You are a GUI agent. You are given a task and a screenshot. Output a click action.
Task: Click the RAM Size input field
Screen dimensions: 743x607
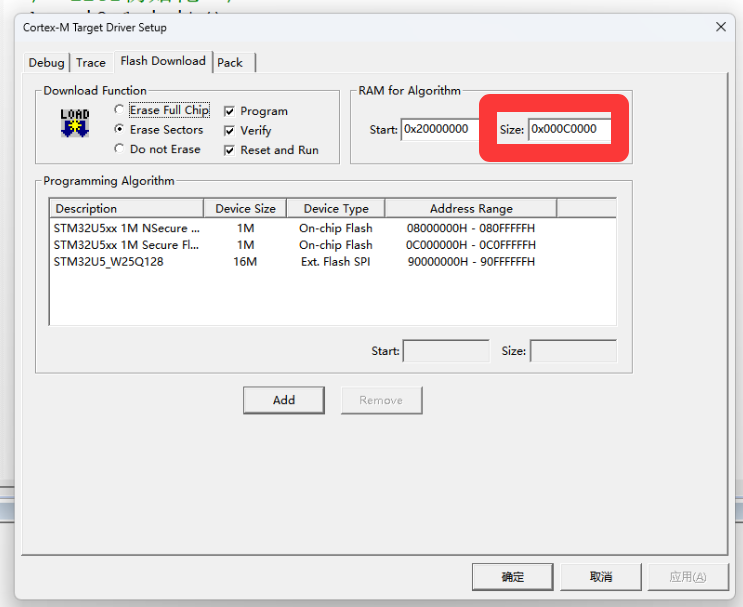click(x=569, y=129)
